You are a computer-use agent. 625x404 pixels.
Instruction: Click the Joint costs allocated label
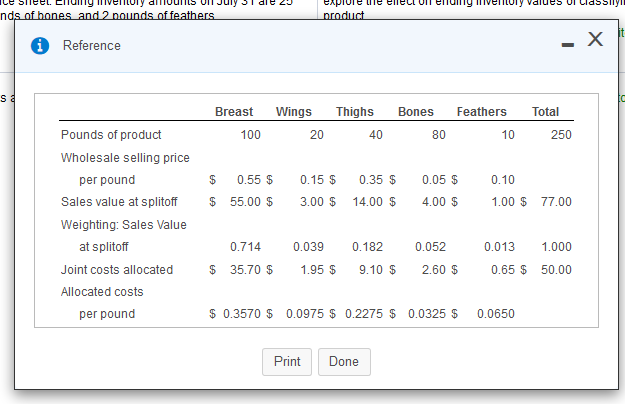(117, 270)
